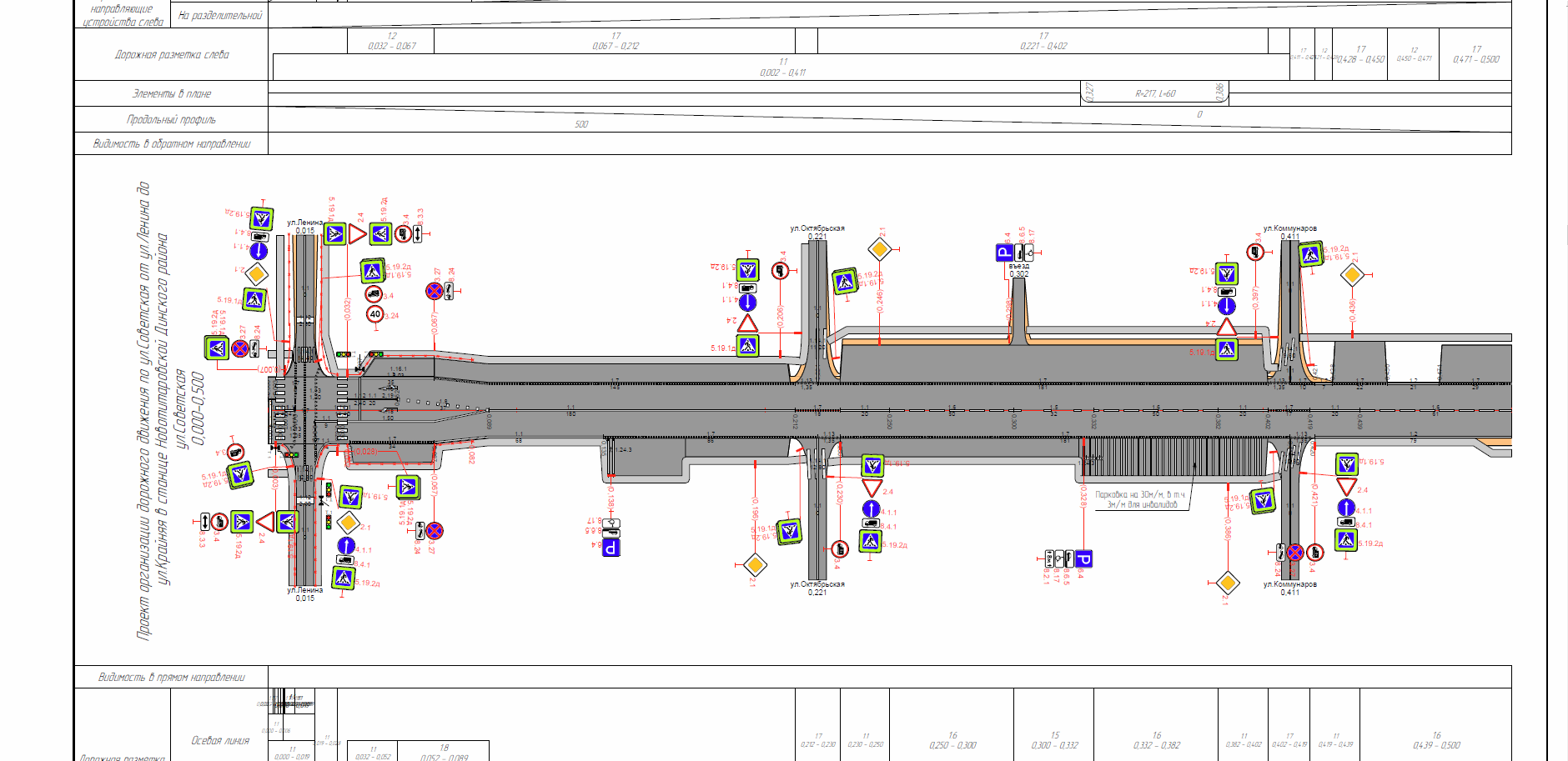This screenshot has height=761, width=1568.
Task: Select the no-stopping sign near lower ул.Коммунаров label
Action: coord(1294,552)
